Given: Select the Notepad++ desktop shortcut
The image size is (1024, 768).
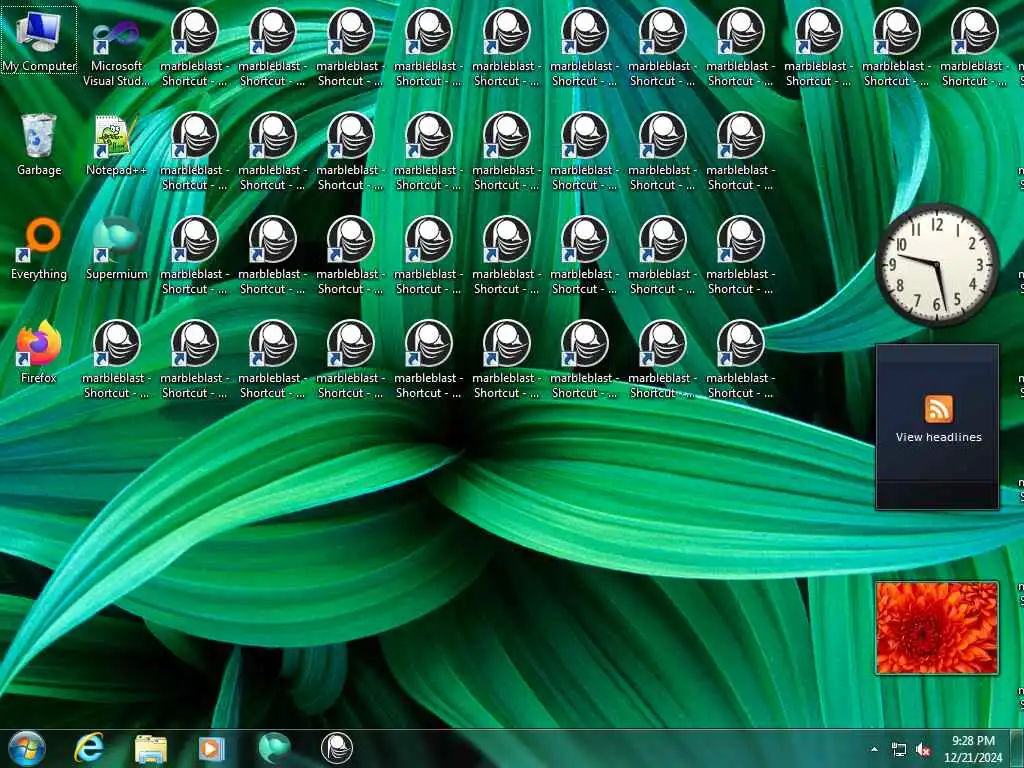Looking at the screenshot, I should click(116, 144).
